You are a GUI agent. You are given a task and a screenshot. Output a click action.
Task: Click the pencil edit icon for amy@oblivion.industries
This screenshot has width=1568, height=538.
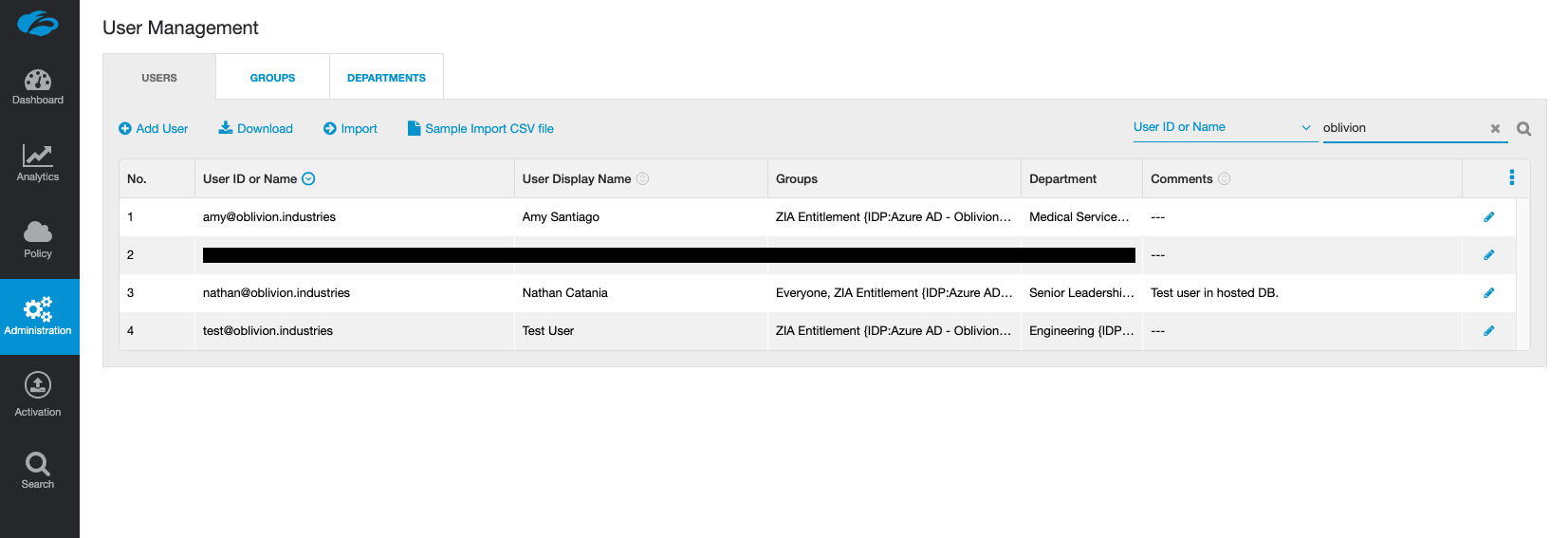[x=1488, y=217]
